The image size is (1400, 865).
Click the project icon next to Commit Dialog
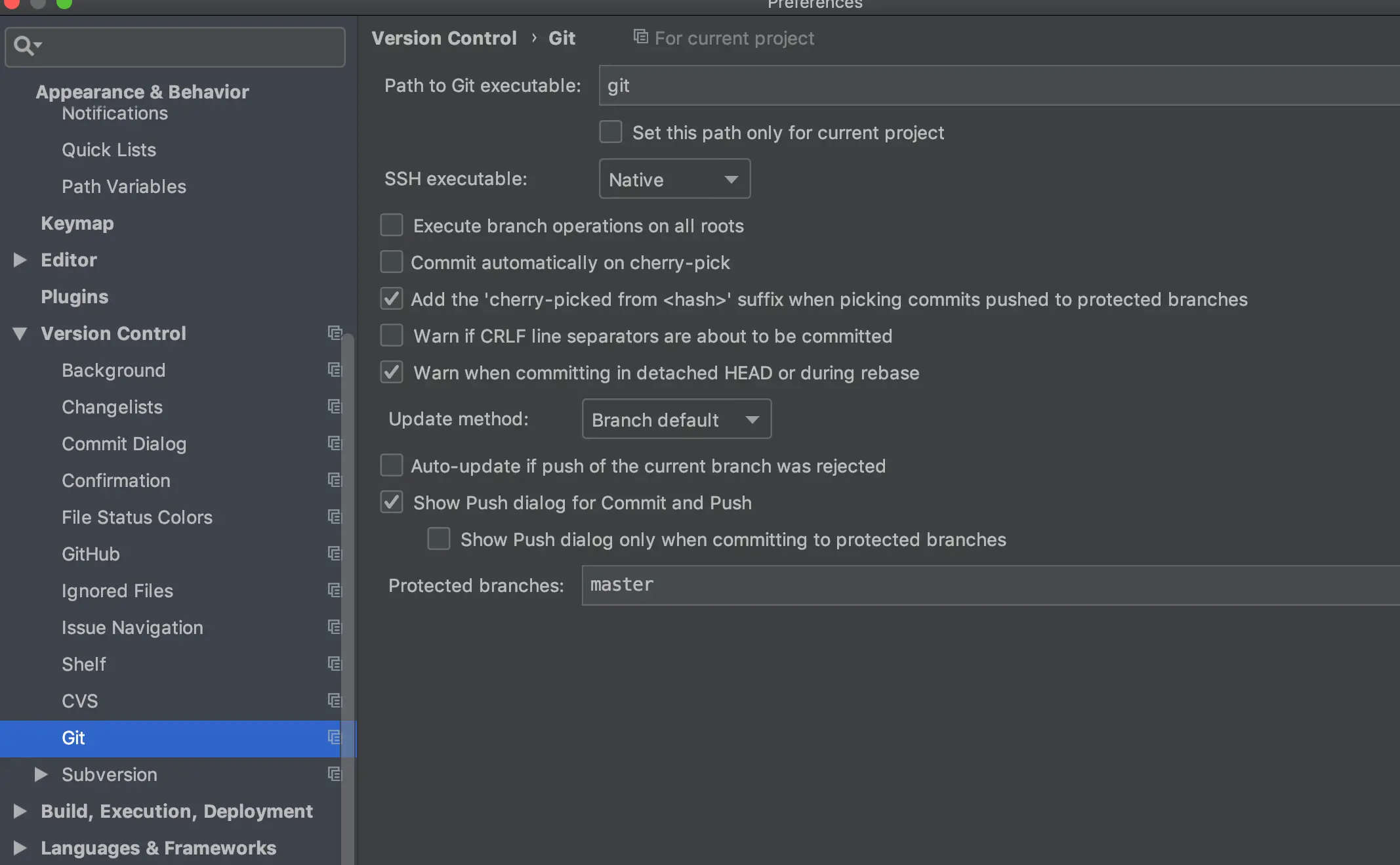335,444
